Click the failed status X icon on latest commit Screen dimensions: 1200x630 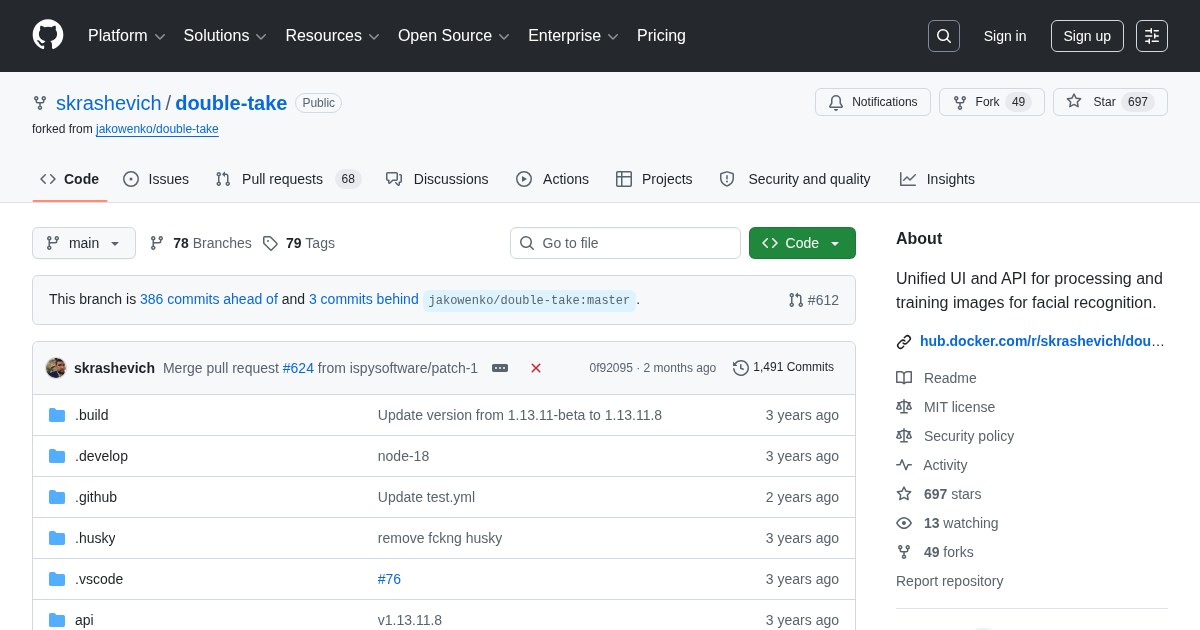tap(536, 368)
